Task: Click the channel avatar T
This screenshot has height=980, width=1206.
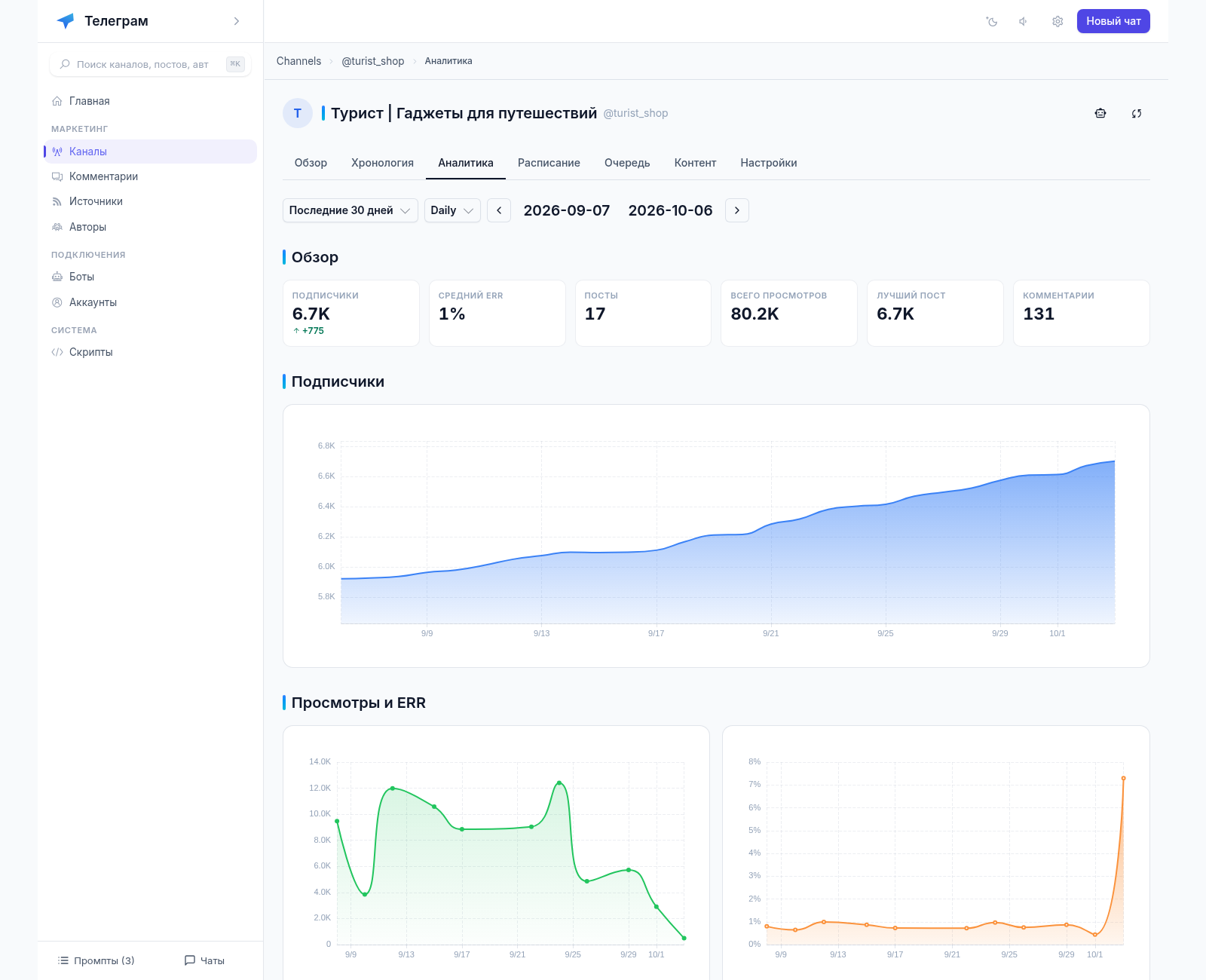Action: 298,113
